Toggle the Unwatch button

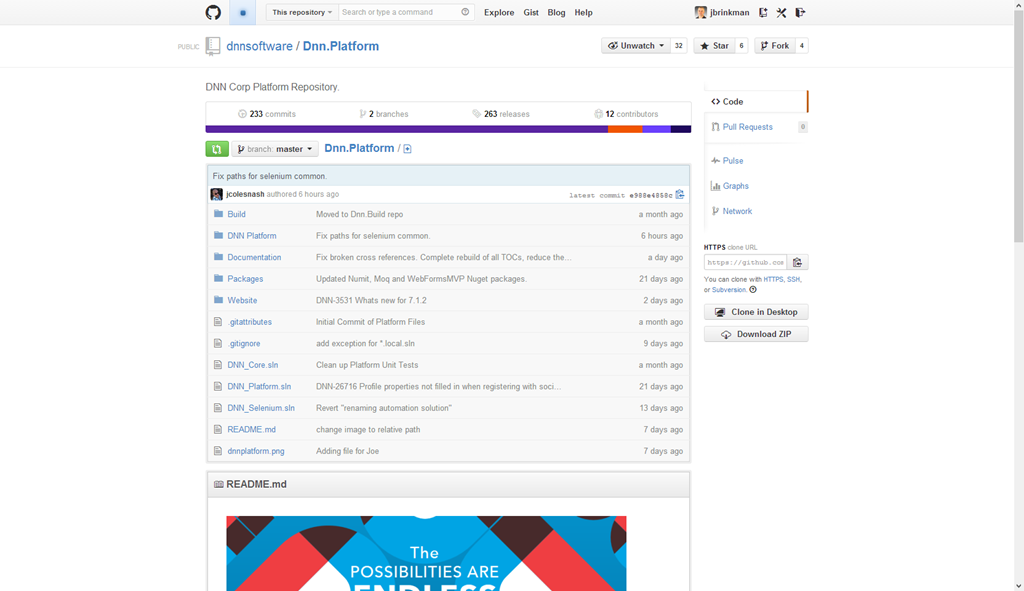[x=635, y=46]
